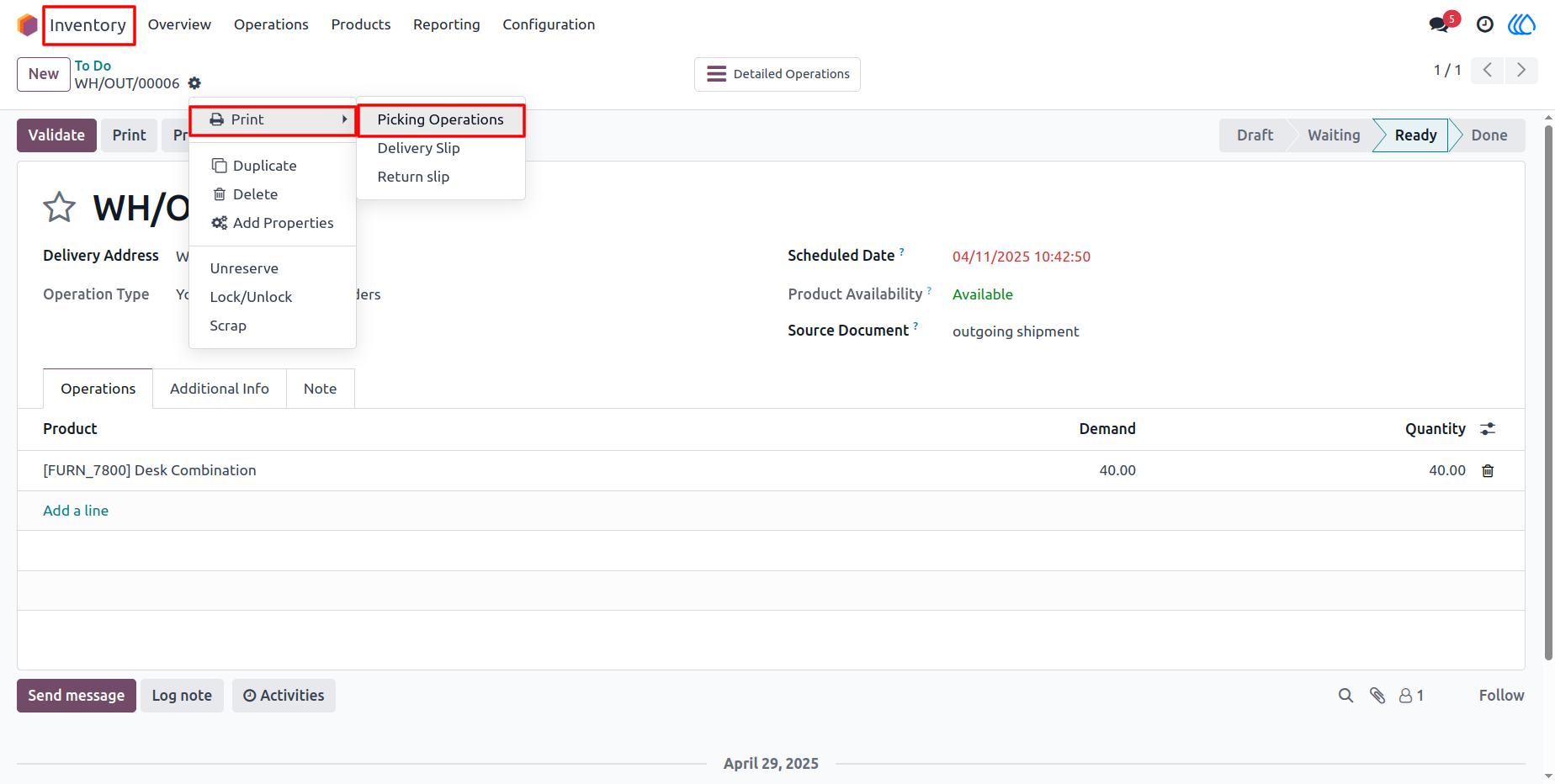Open the activities clock icon in top bar
1555x784 pixels.
click(1485, 24)
